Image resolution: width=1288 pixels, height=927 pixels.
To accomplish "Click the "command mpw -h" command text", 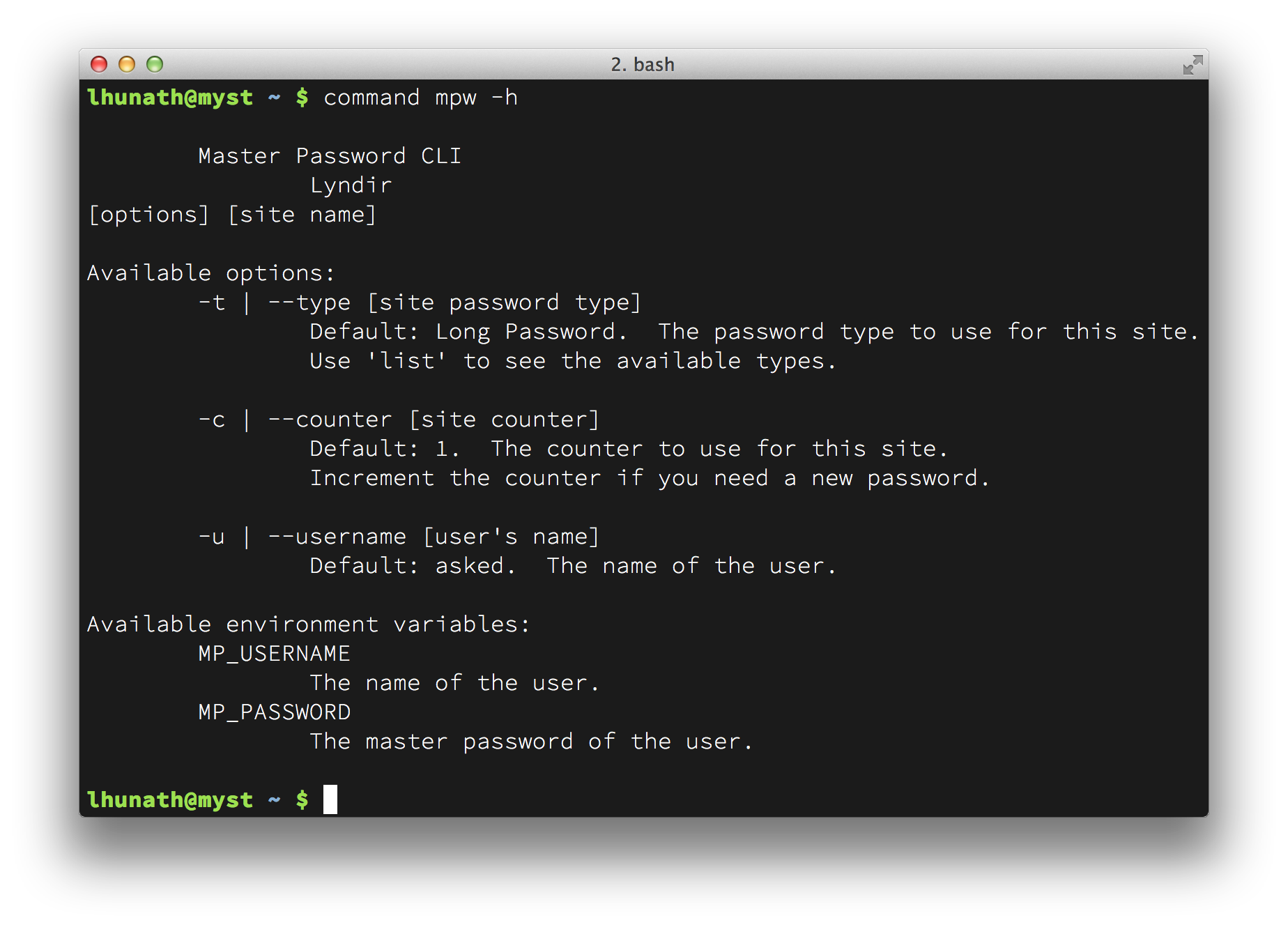I will [420, 98].
